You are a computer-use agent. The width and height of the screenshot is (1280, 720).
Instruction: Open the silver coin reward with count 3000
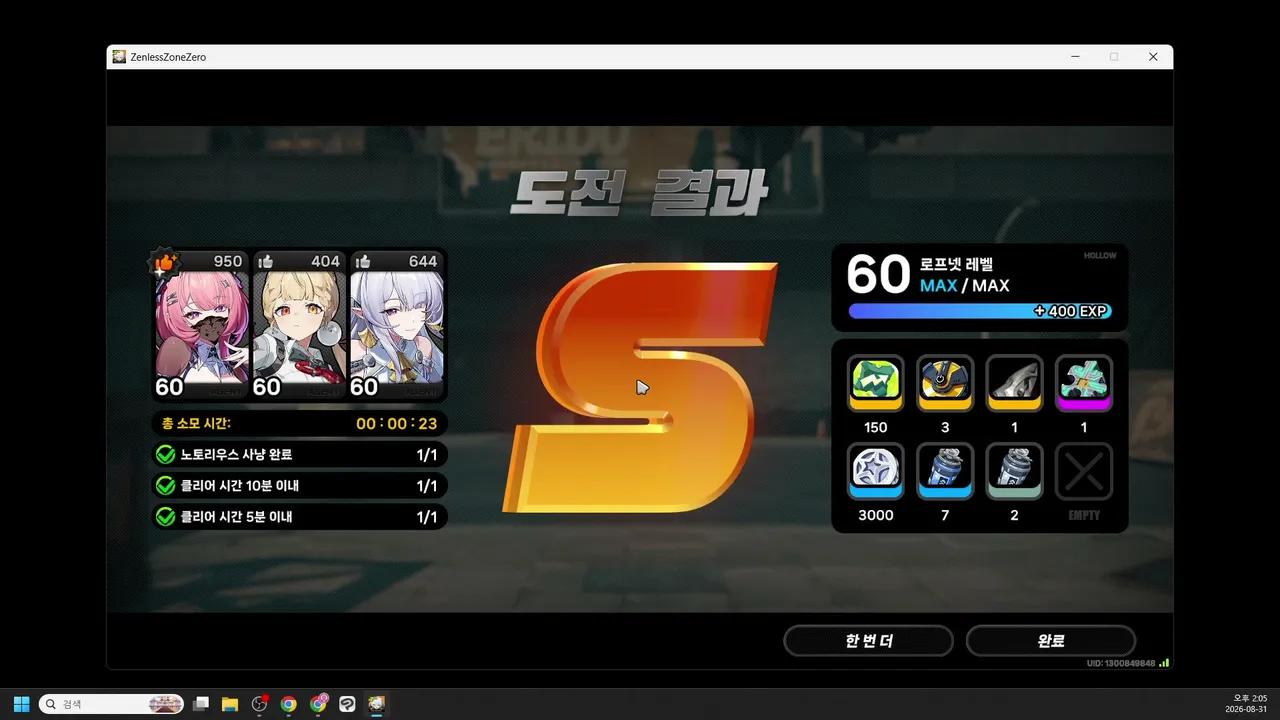click(x=876, y=471)
